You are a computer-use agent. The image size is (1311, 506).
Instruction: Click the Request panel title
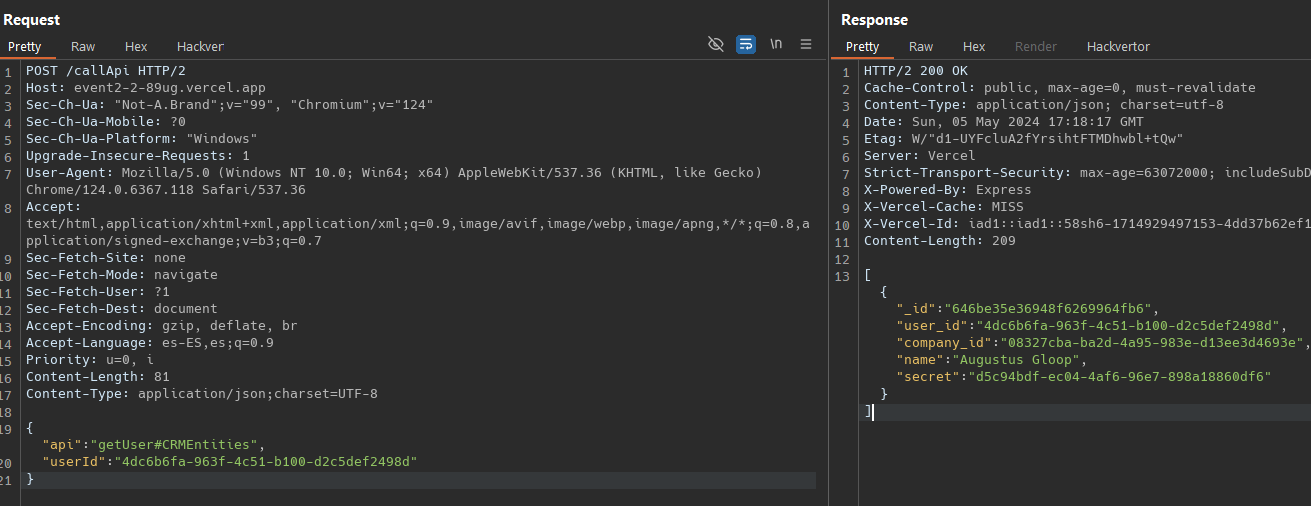point(32,19)
